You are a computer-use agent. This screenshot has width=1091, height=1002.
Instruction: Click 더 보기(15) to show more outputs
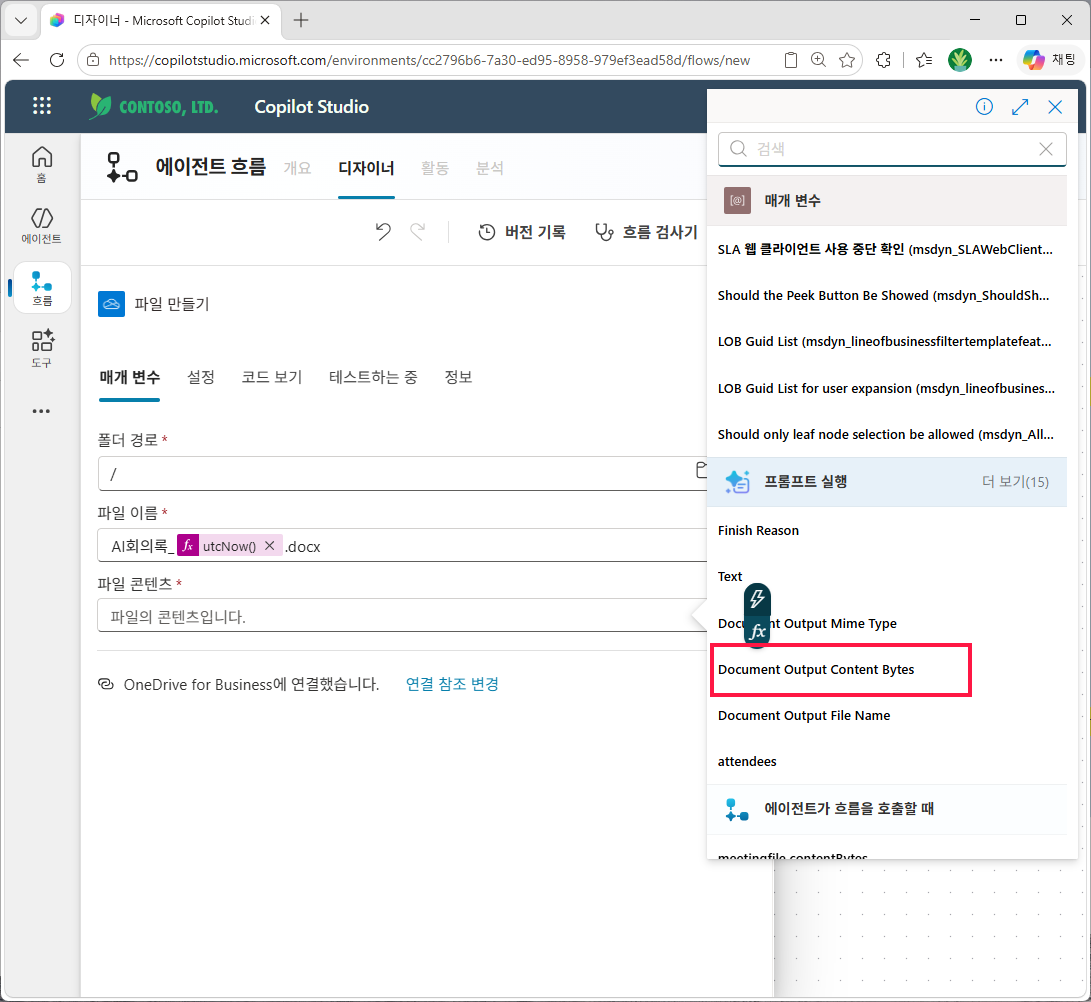[x=1015, y=482]
